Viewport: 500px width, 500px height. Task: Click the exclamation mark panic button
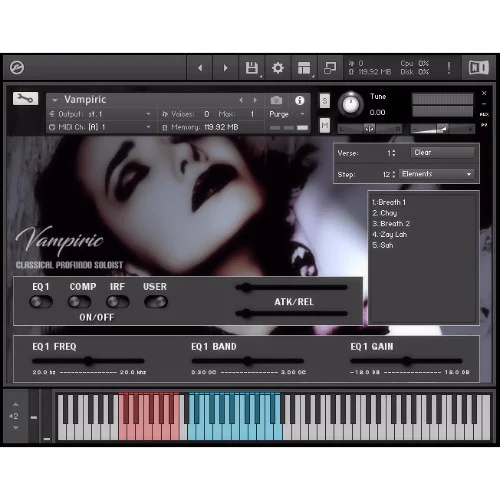point(449,68)
